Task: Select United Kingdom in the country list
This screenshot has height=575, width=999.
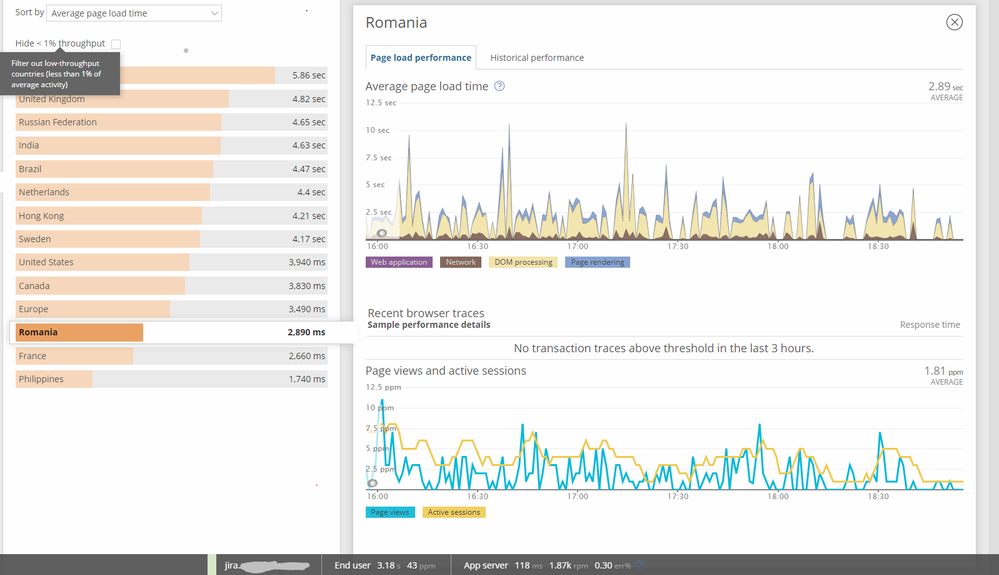Action: point(171,99)
